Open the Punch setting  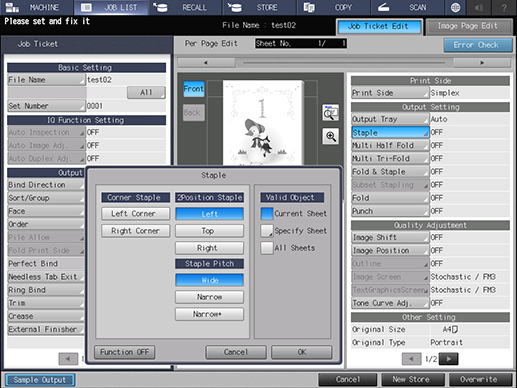390,211
